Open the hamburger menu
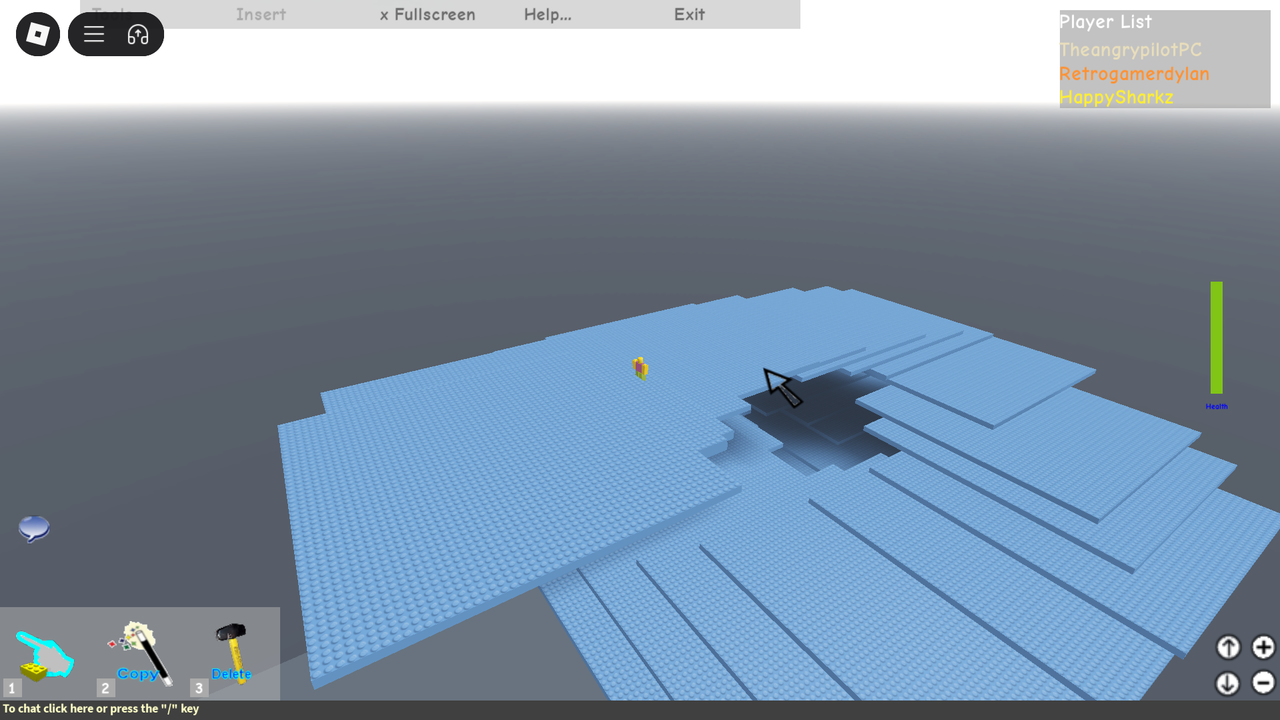1280x720 pixels. tap(94, 35)
